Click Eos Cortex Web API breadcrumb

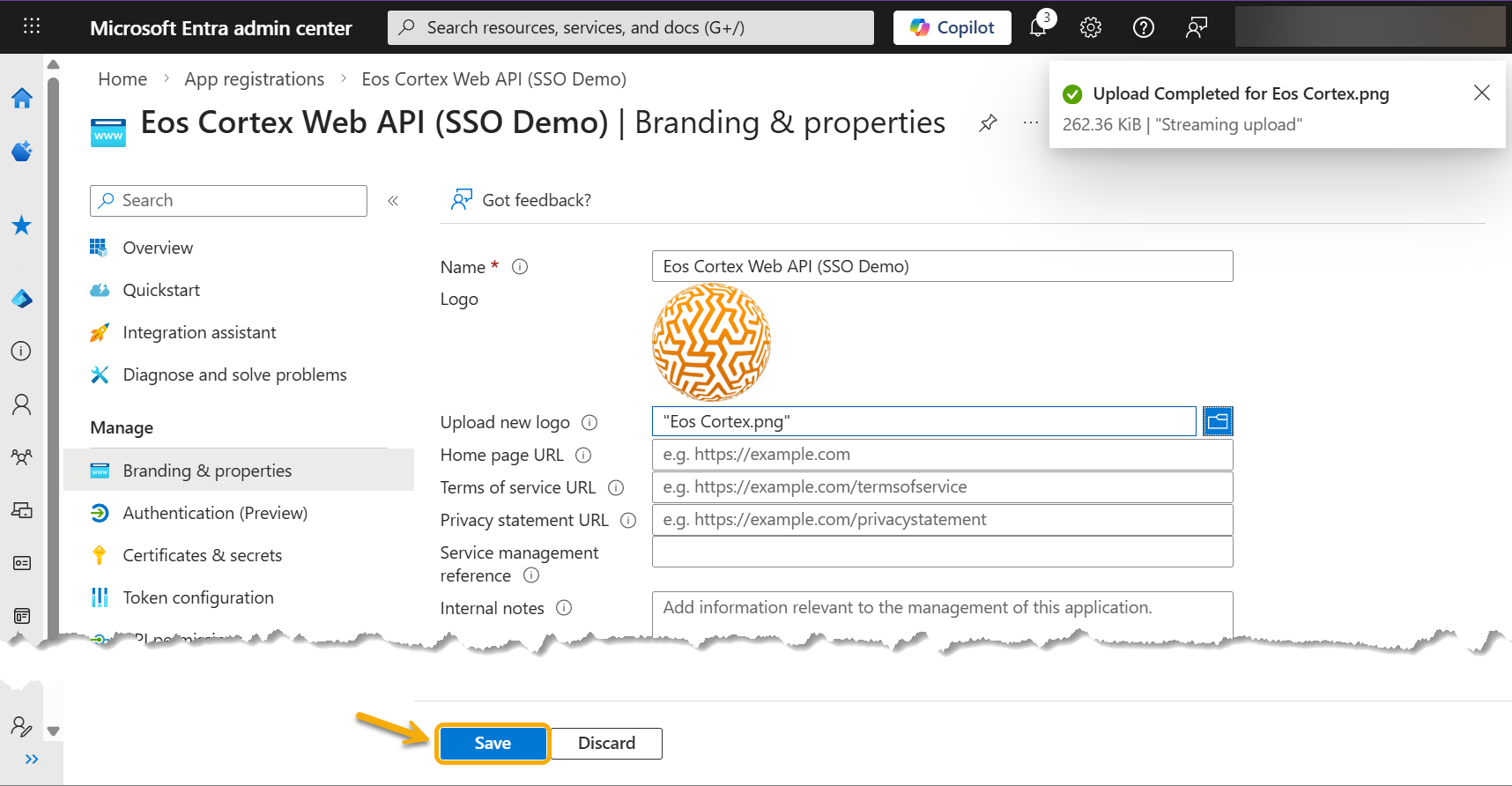(x=493, y=79)
